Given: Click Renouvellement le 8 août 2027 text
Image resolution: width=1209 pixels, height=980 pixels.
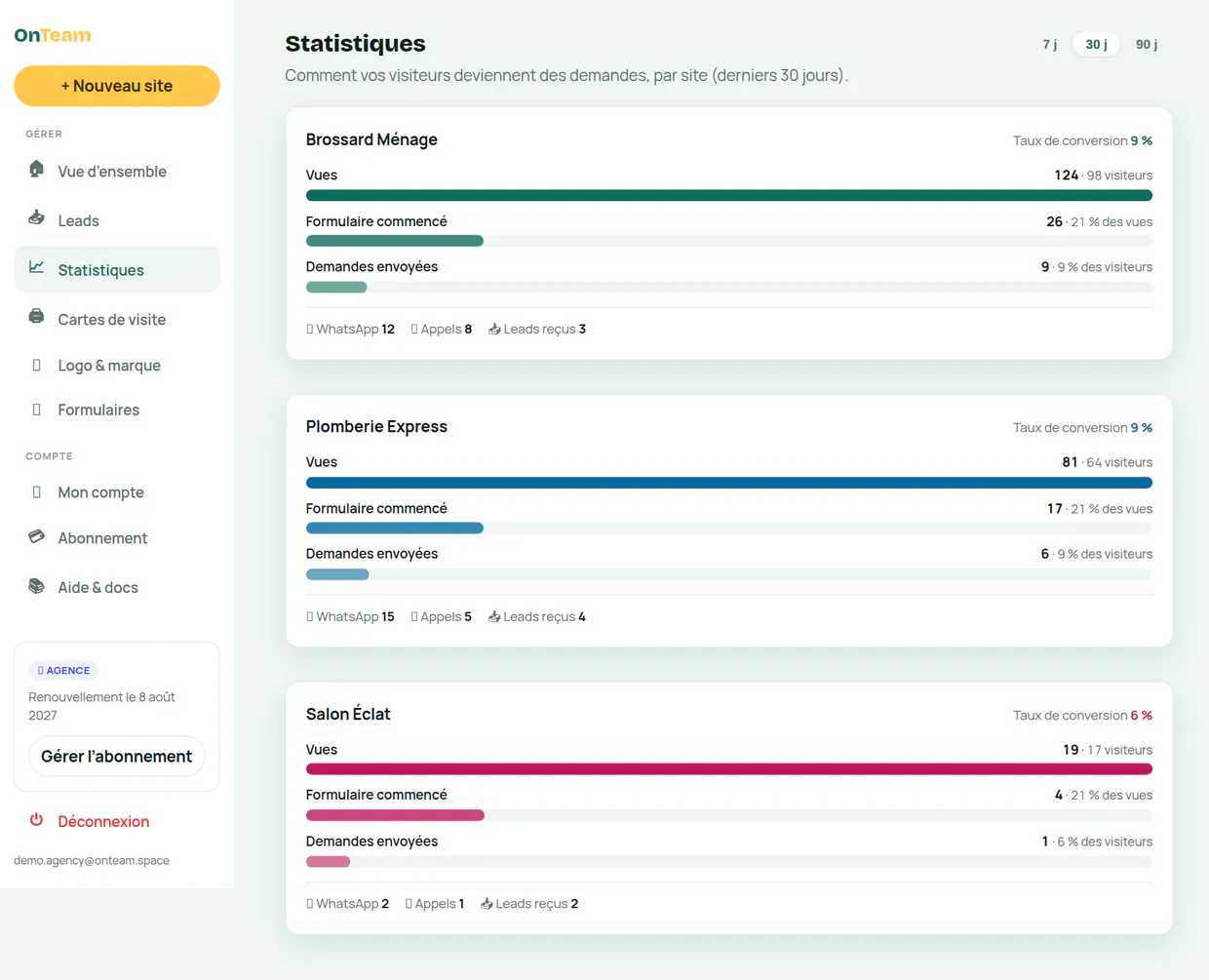Looking at the screenshot, I should point(102,706).
